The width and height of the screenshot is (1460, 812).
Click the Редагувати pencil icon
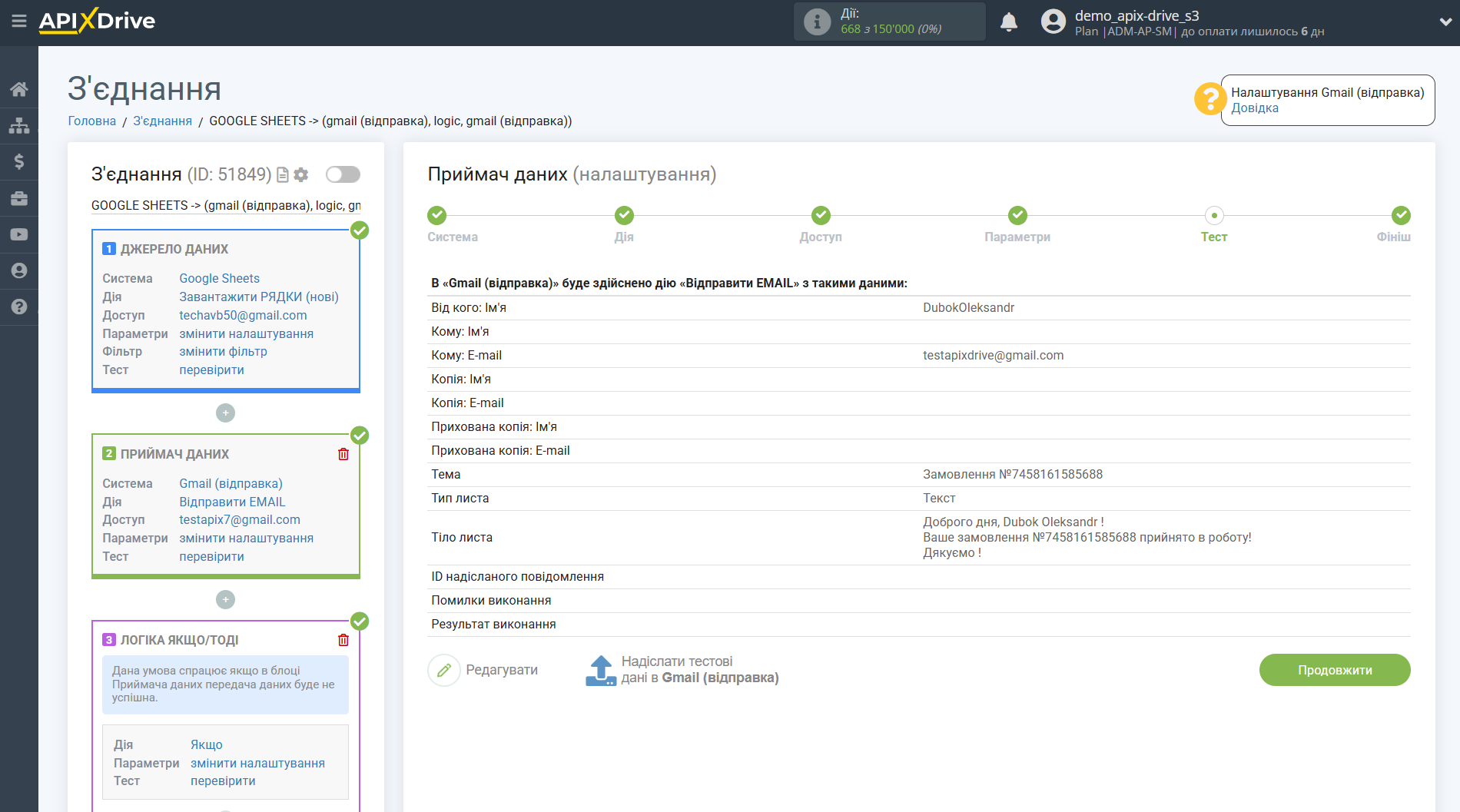pyautogui.click(x=443, y=671)
